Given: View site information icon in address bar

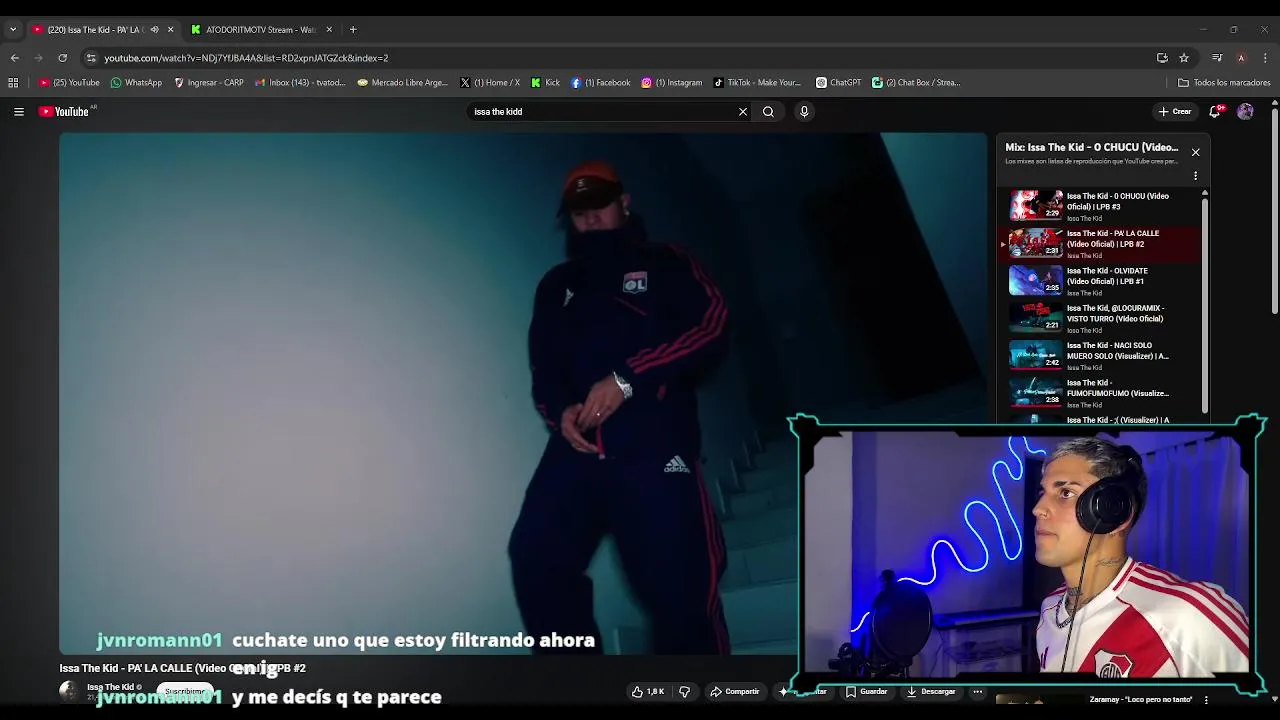Looking at the screenshot, I should point(91,58).
